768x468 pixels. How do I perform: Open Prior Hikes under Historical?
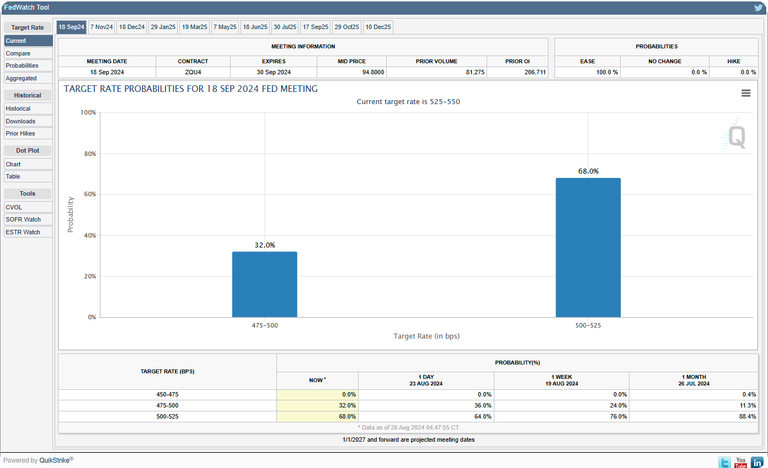pos(21,133)
